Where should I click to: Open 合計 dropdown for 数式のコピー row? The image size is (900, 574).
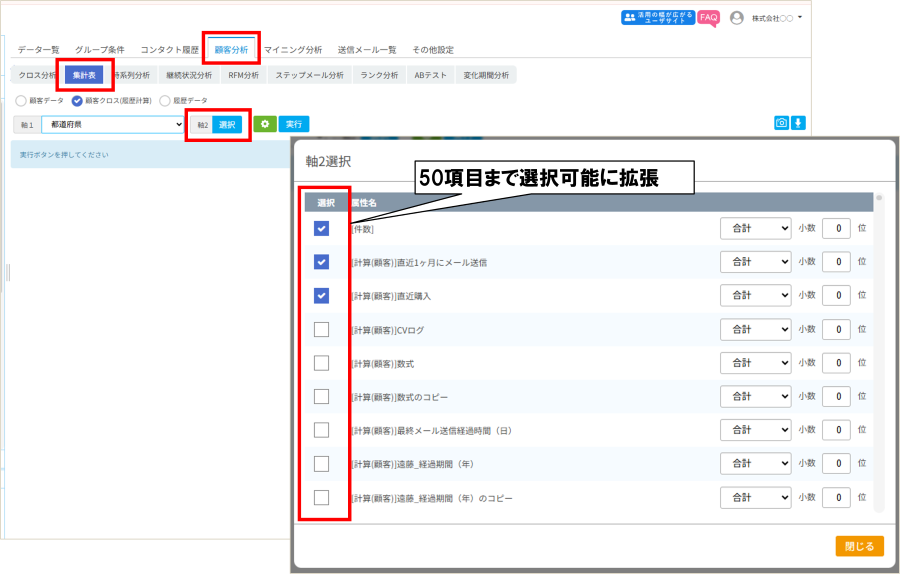click(755, 397)
